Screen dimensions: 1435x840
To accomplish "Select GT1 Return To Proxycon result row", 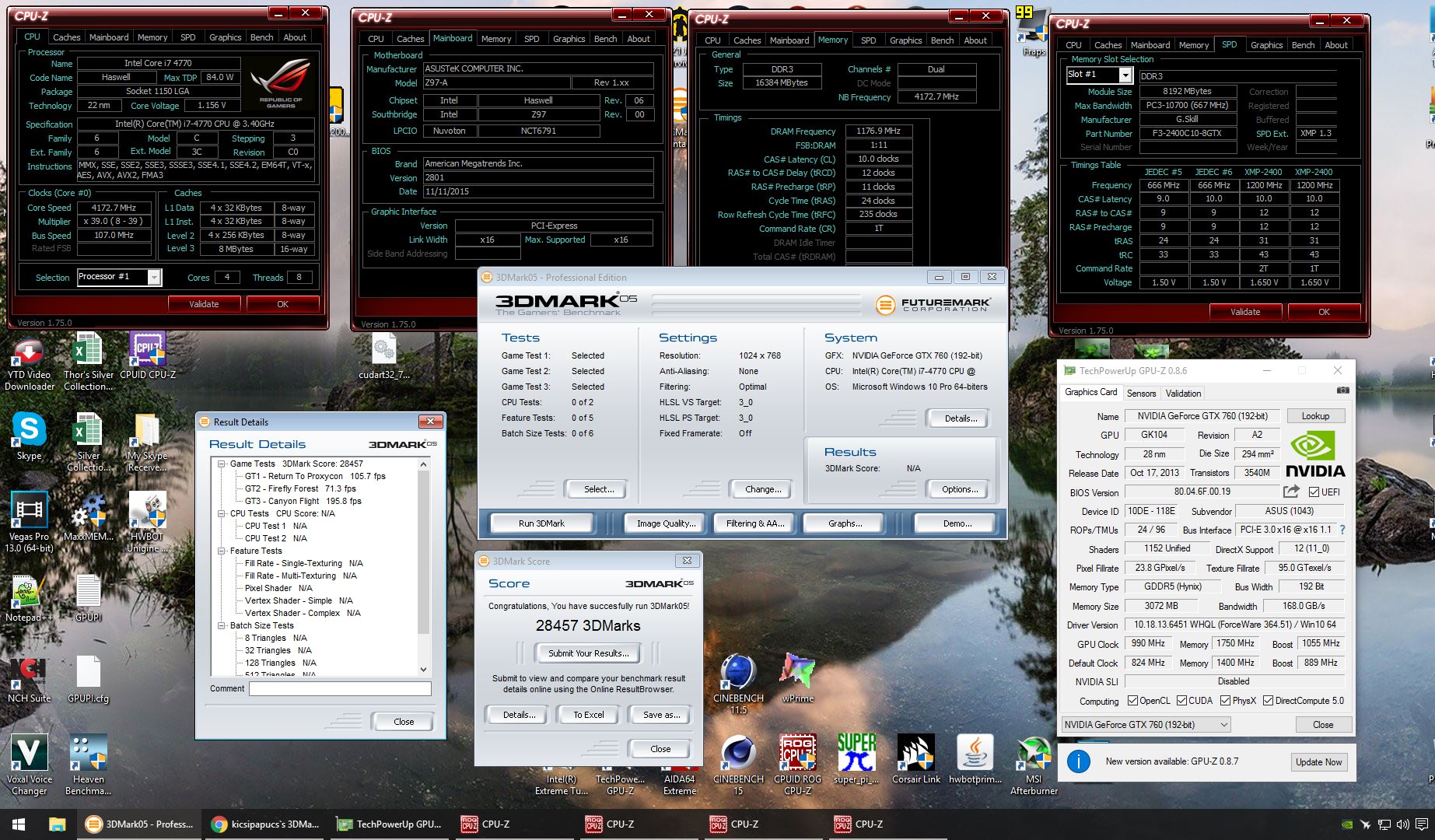I will click(x=315, y=476).
